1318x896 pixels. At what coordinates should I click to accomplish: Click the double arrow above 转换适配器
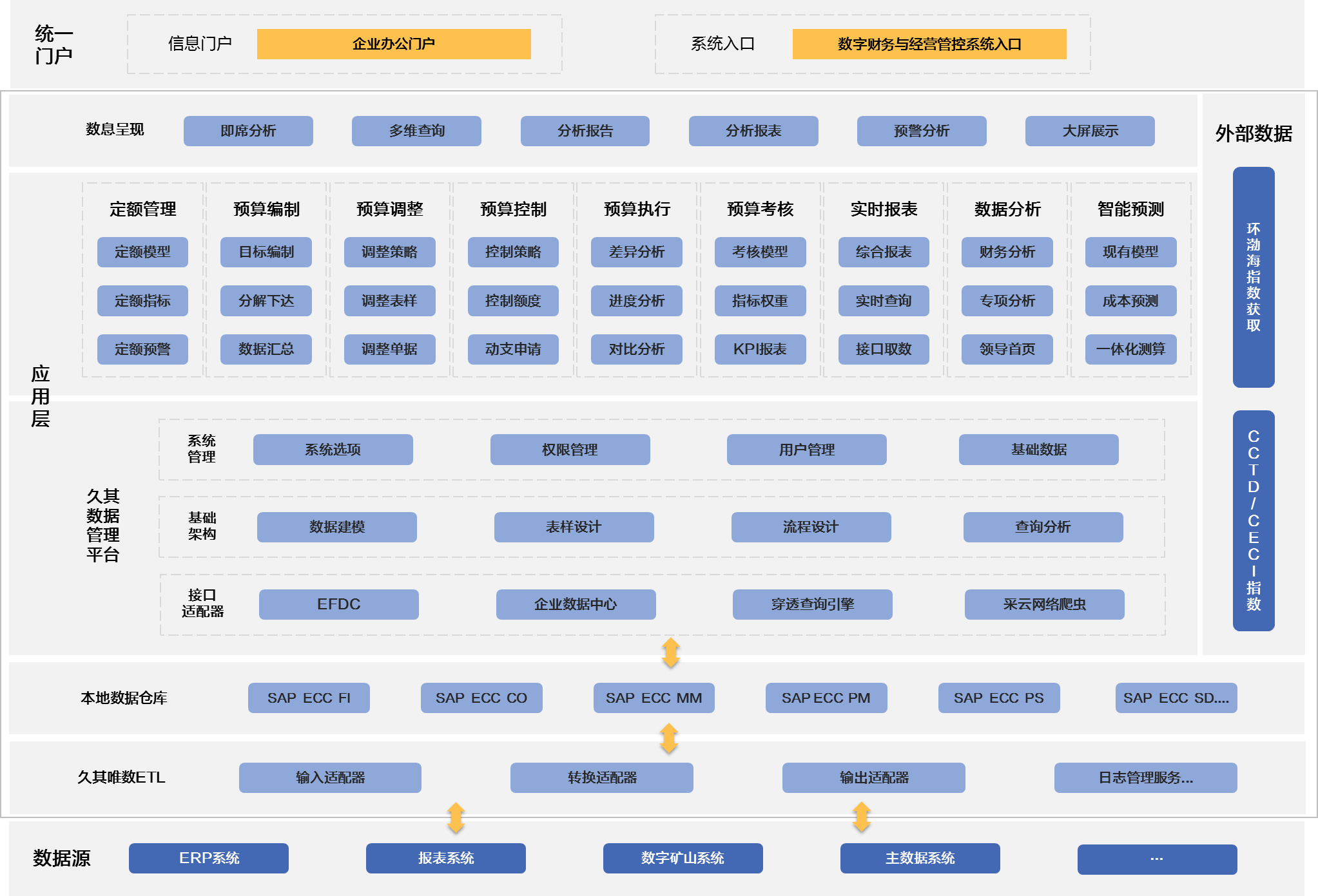[x=668, y=738]
